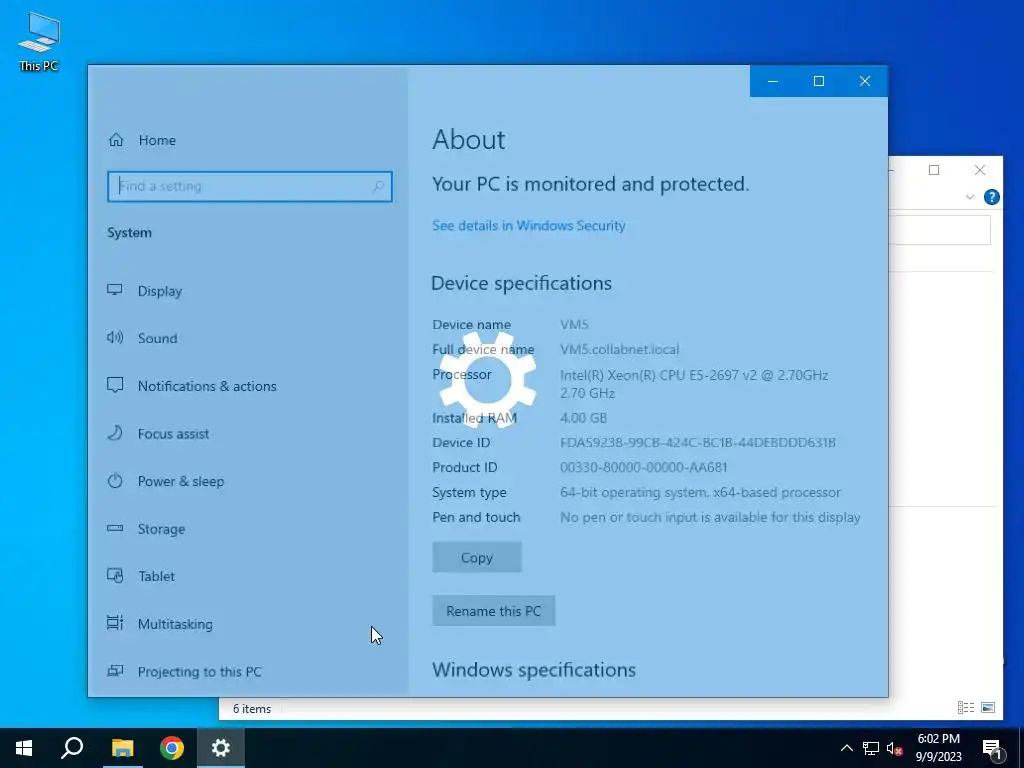Open the Windows Start menu
Screen dimensions: 1024x768
click(24, 748)
